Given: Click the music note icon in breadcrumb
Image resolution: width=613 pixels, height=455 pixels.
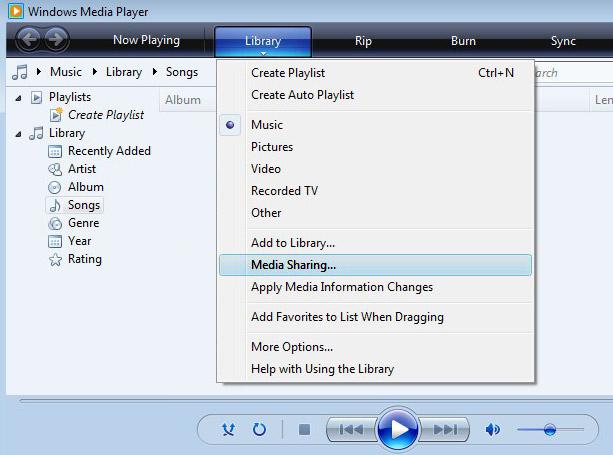Looking at the screenshot, I should point(20,72).
